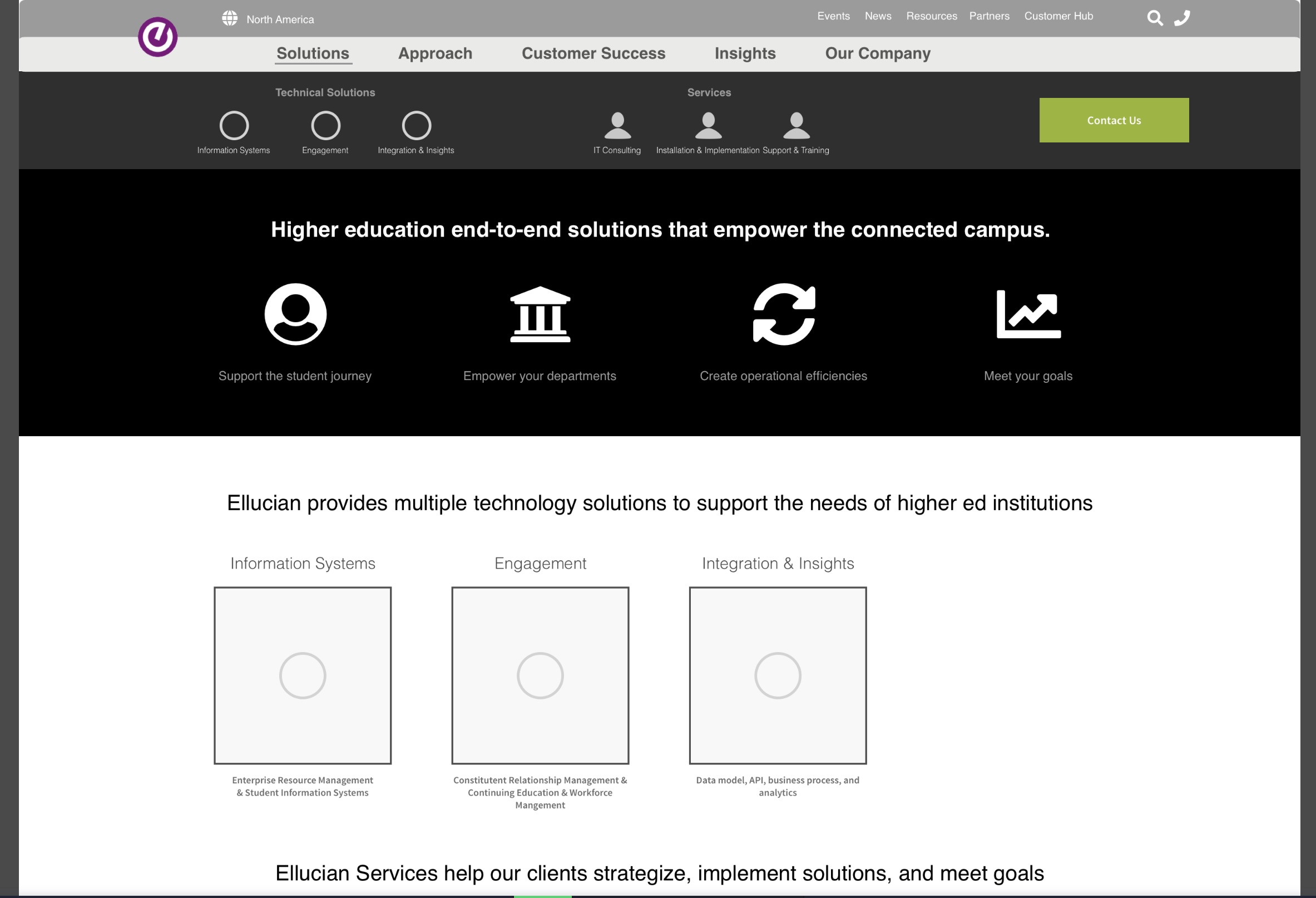Open the Customer Success menu
Screen dimensions: 1316x898
point(593,53)
